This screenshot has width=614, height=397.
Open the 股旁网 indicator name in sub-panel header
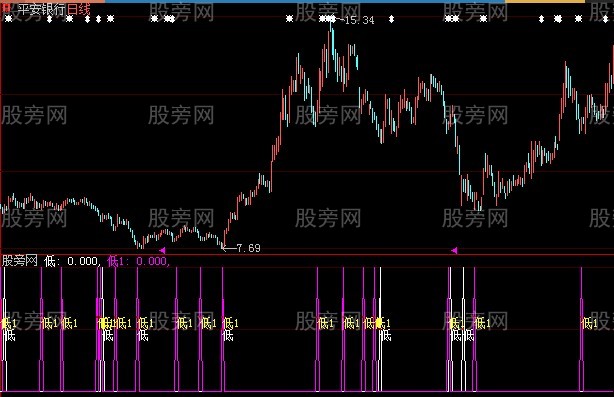(20, 261)
